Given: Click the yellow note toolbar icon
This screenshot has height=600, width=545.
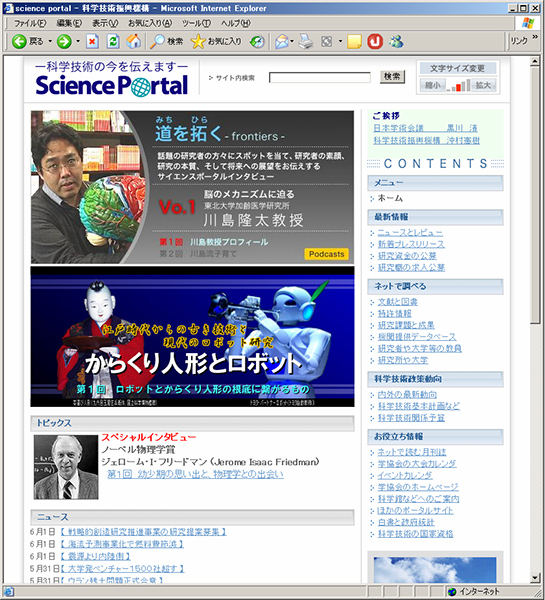Looking at the screenshot, I should pos(354,41).
